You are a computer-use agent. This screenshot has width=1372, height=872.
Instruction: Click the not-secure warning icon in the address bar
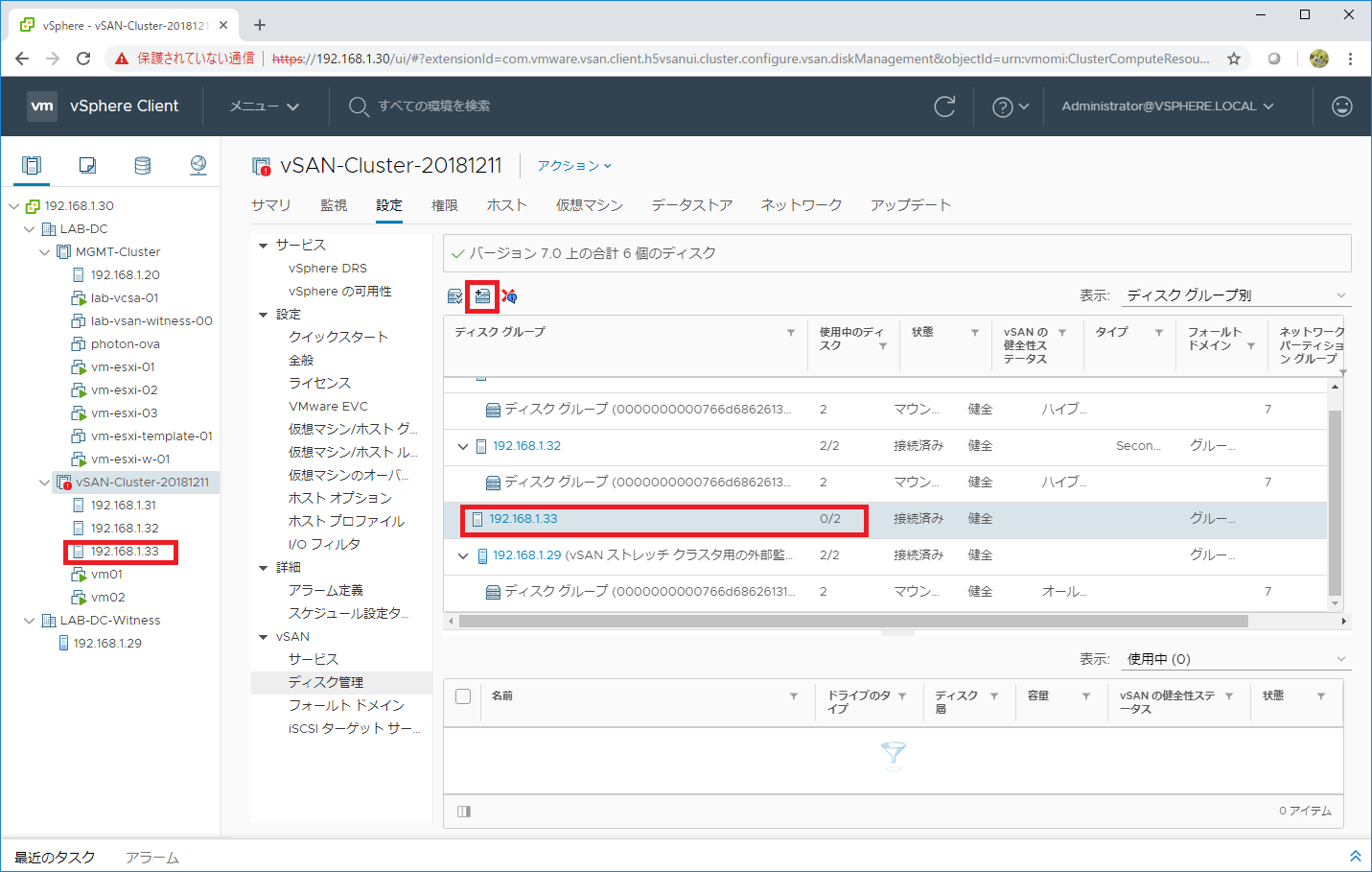click(122, 59)
